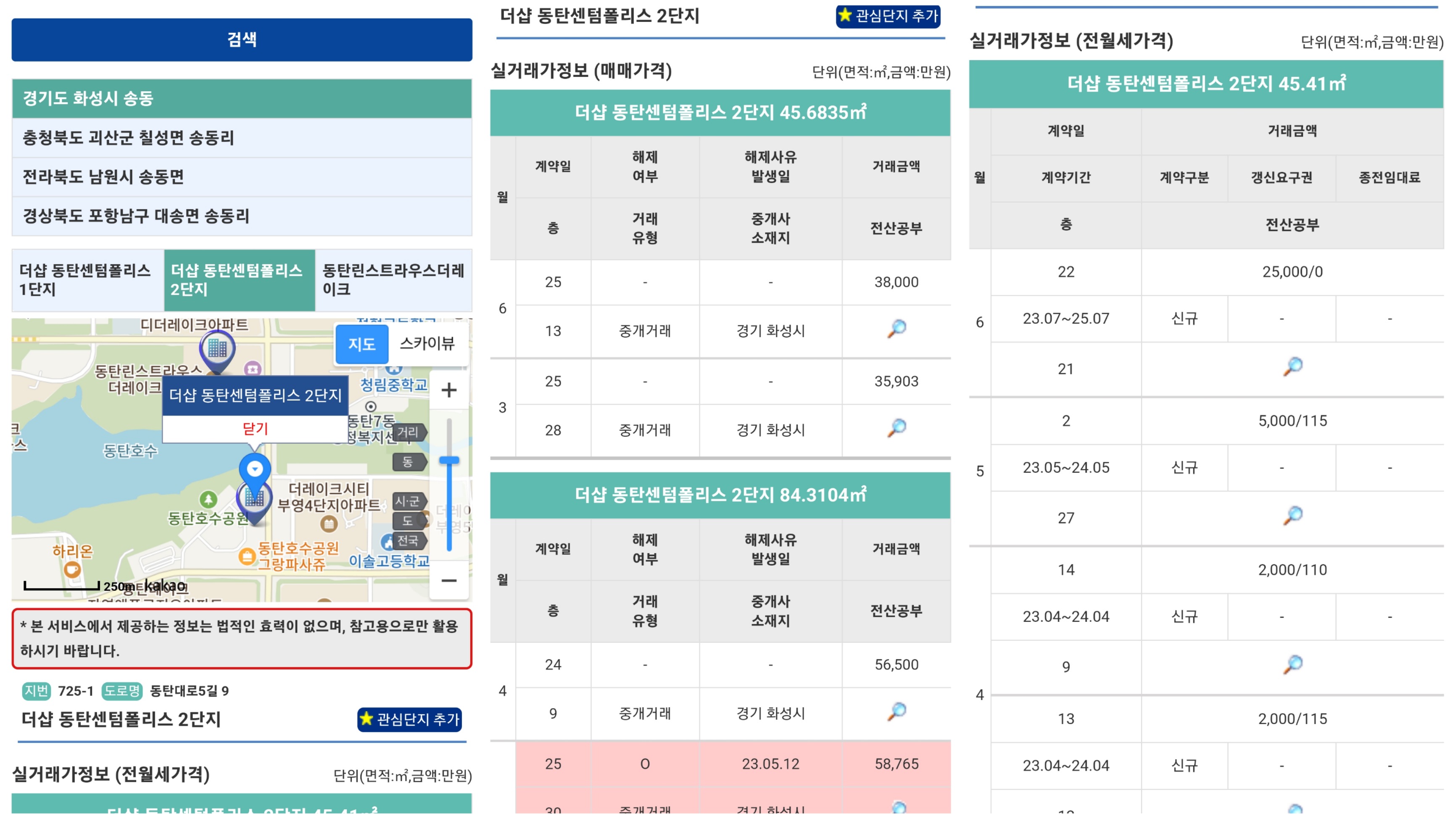Add 관심단지 in the middle panel header
The image size is (1456, 819).
point(888,16)
